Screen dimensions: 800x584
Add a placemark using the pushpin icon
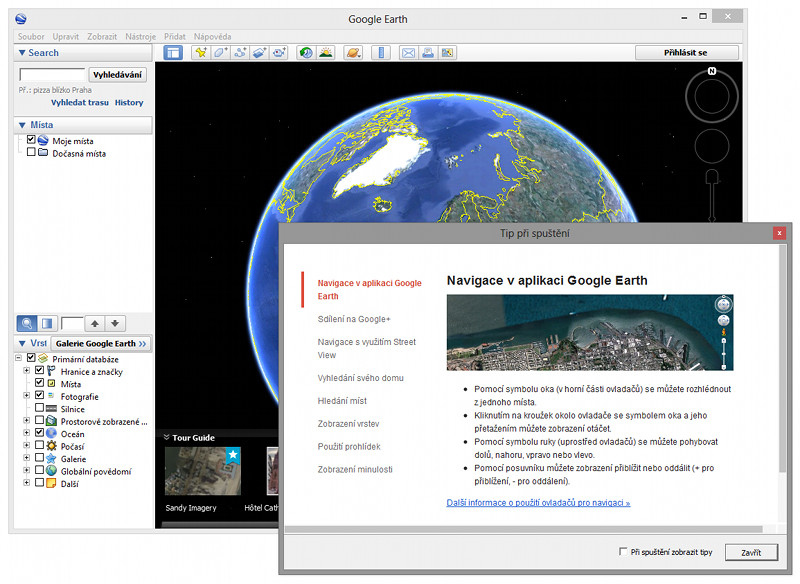201,53
